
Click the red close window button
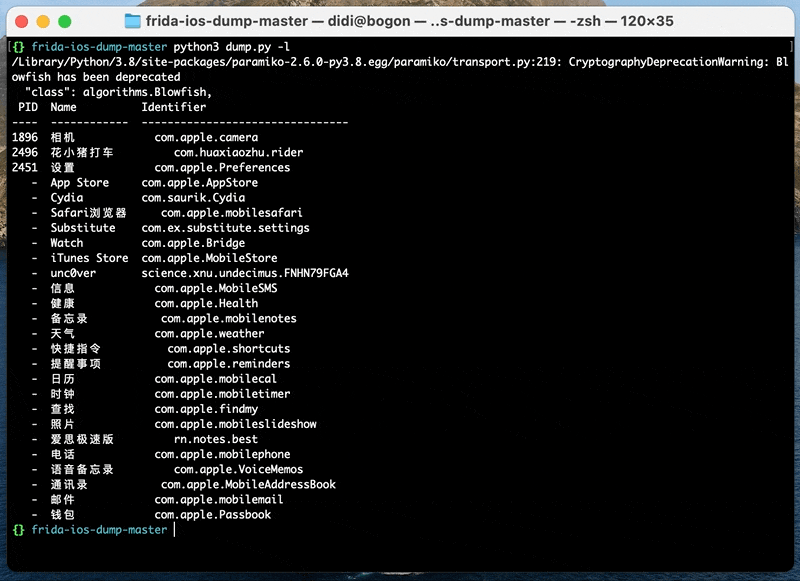(x=21, y=21)
